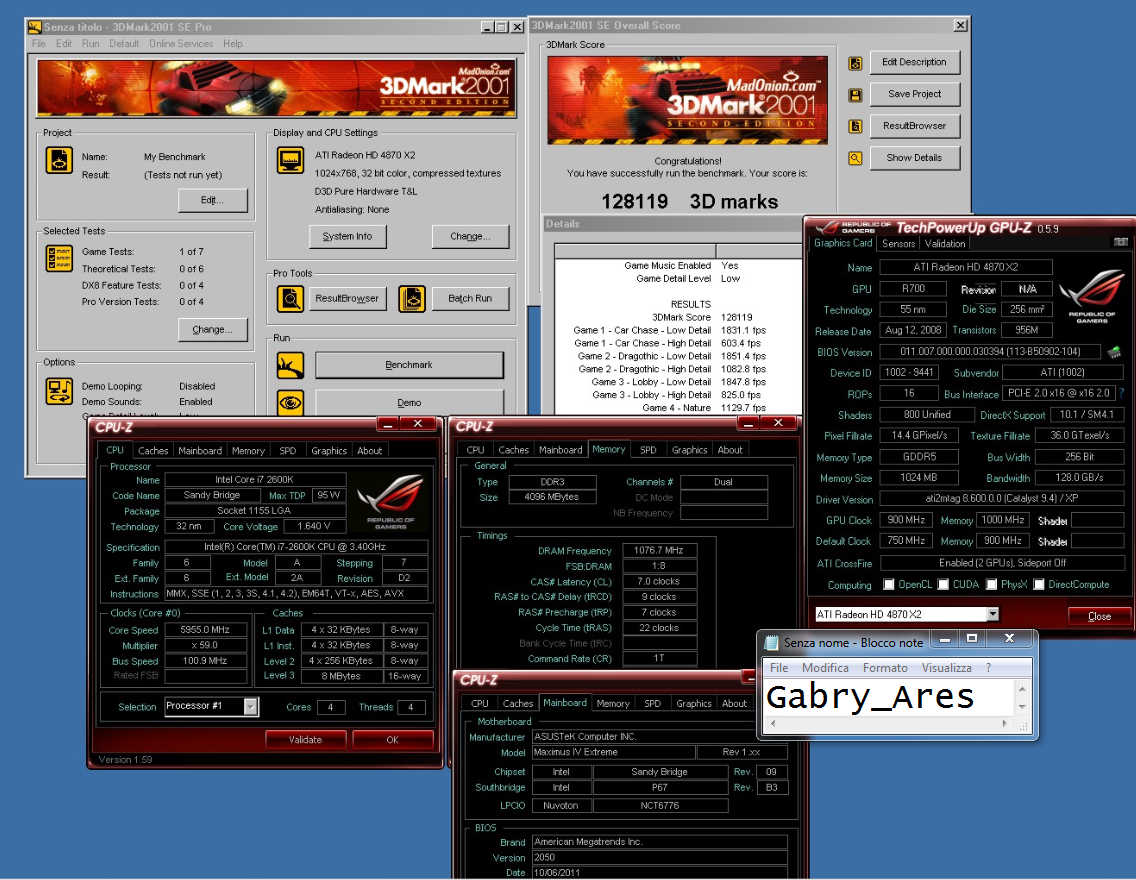The width and height of the screenshot is (1136, 880).
Task: Open the graphics card selector dropdown in GPU-Z
Action: click(993, 614)
